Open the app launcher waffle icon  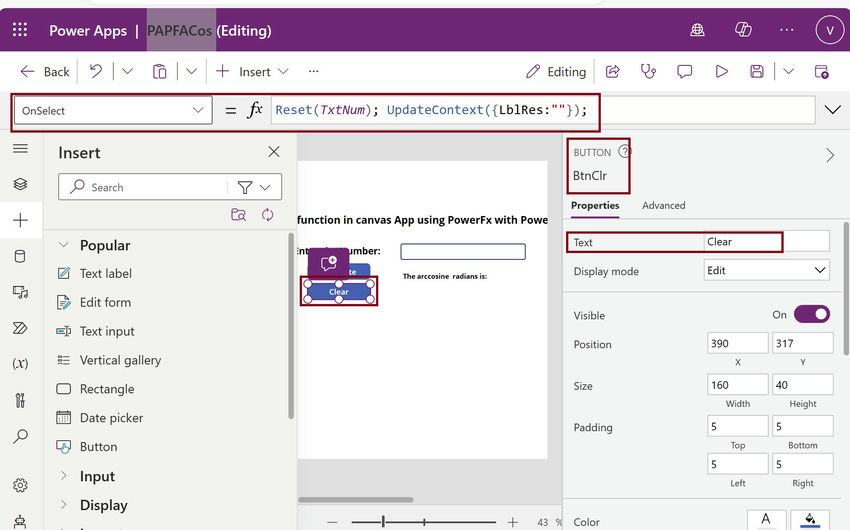tap(20, 30)
